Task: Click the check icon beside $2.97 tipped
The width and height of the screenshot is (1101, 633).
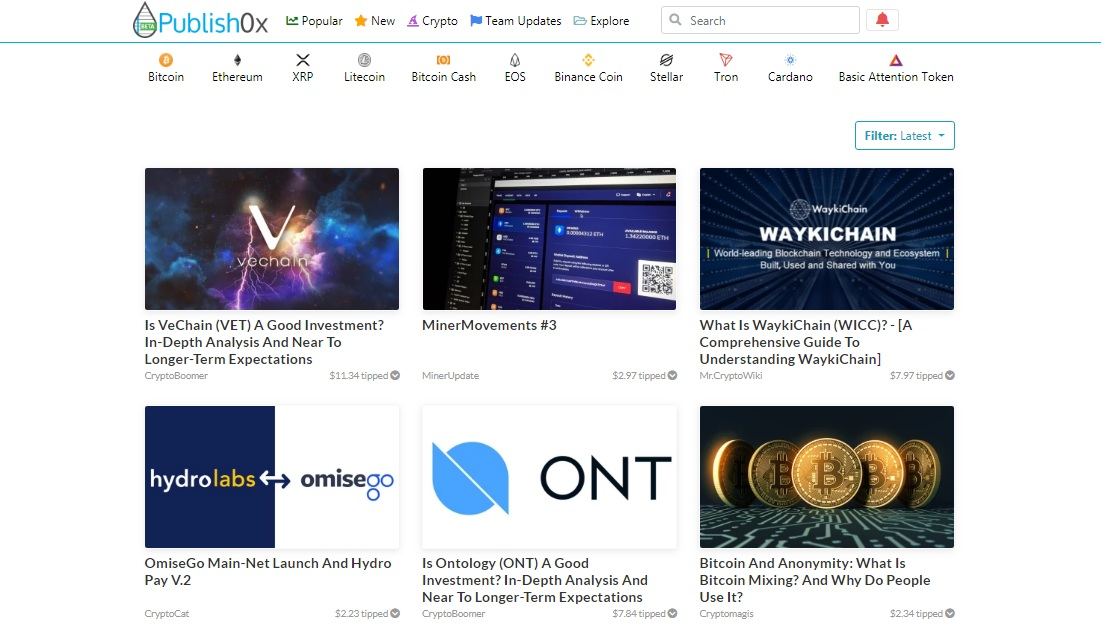Action: coord(673,376)
